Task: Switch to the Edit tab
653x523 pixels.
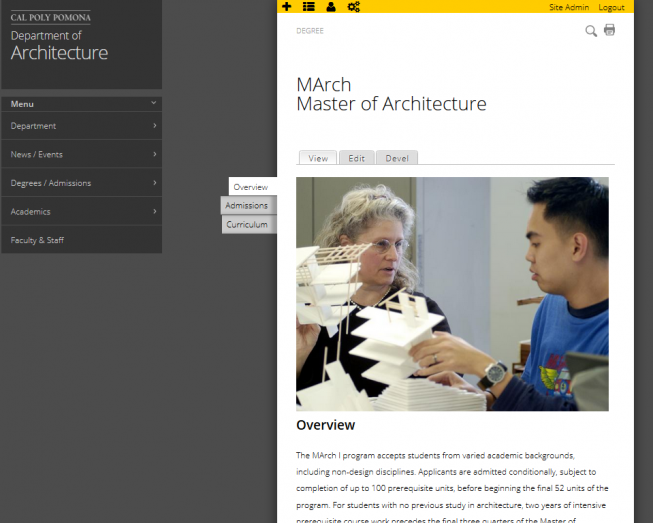Action: point(356,158)
